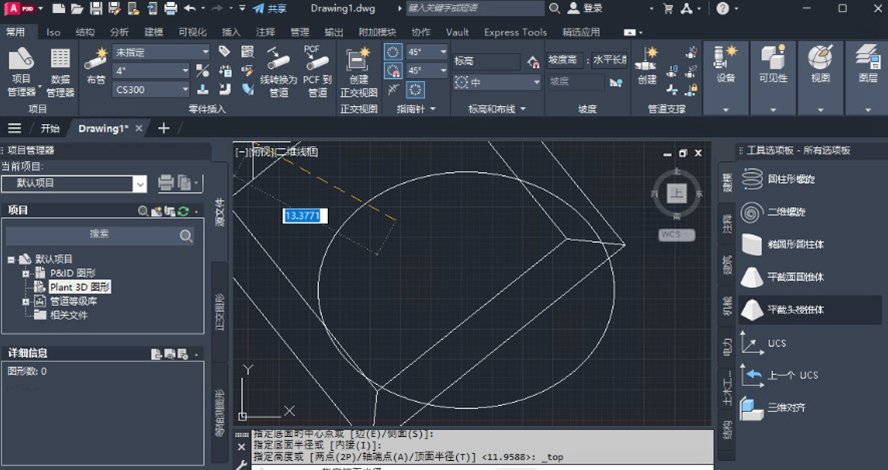Click the UCS tool in palette

(x=763, y=343)
